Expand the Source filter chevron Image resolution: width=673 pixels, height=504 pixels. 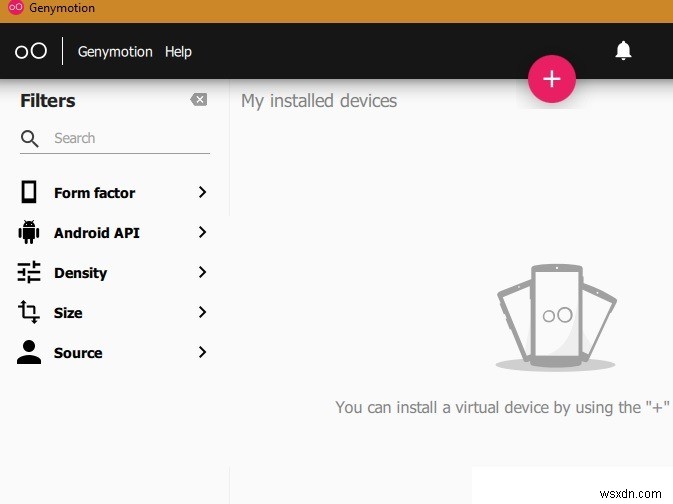click(x=203, y=352)
